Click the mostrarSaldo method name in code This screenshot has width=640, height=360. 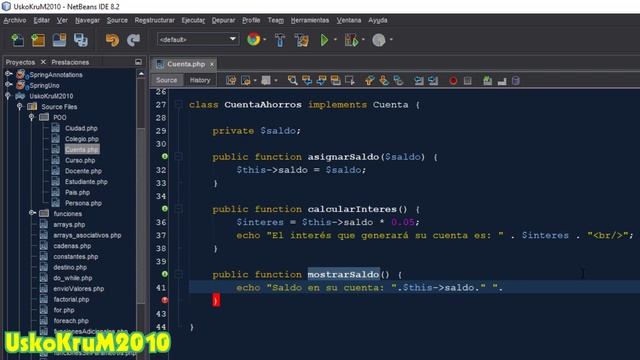343,274
